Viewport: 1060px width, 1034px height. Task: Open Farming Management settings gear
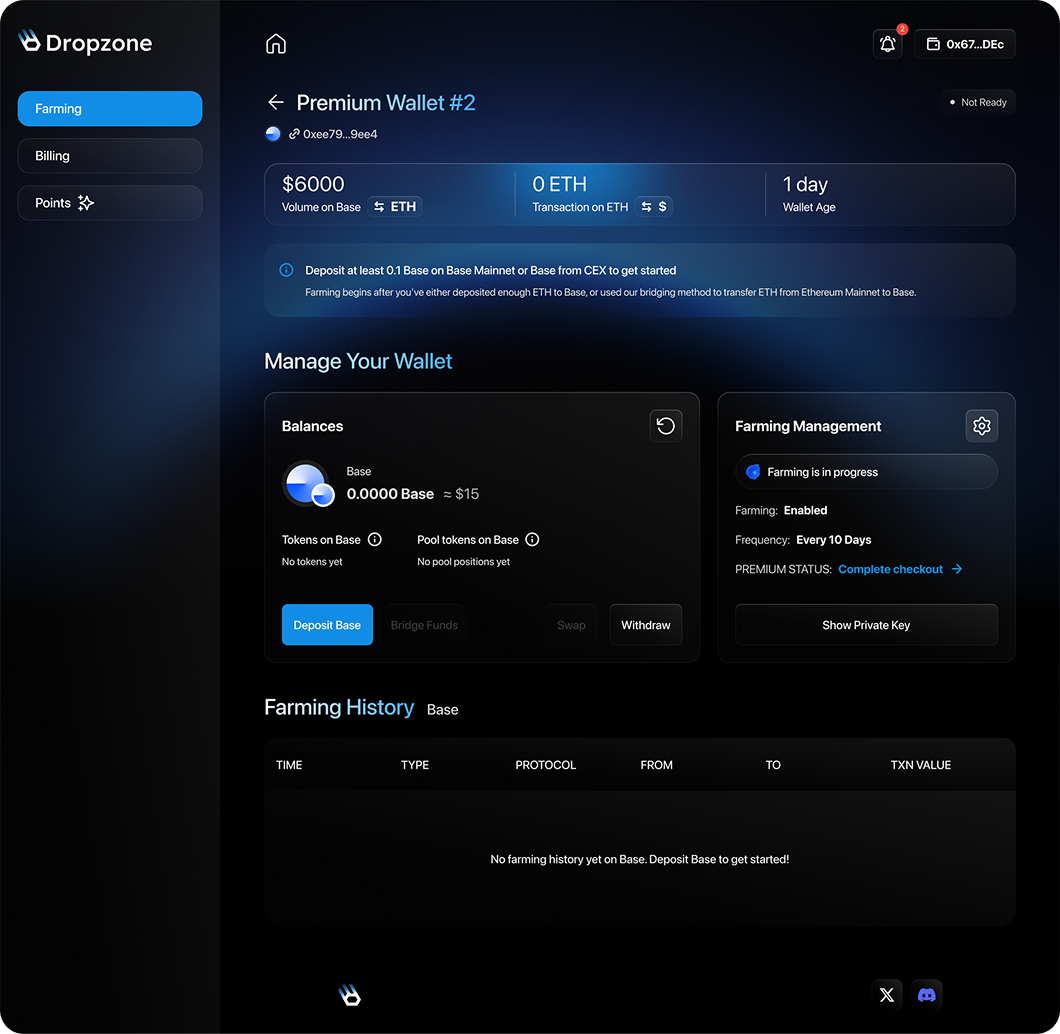tap(981, 426)
